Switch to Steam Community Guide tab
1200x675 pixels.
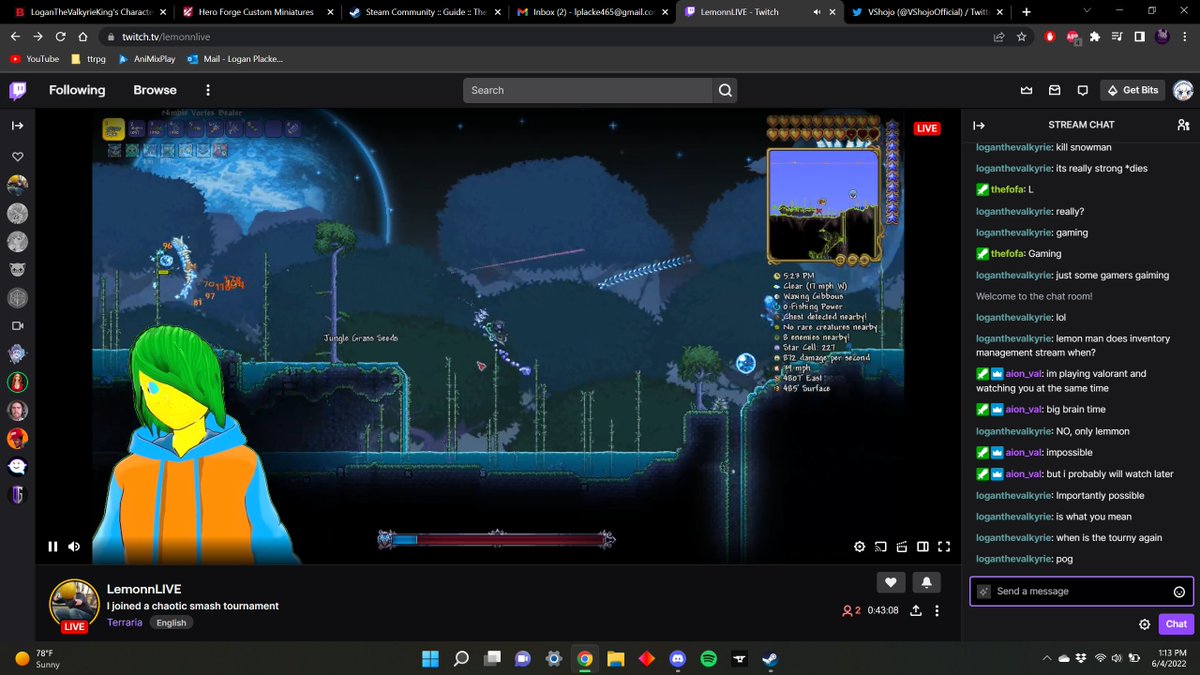[x=425, y=12]
